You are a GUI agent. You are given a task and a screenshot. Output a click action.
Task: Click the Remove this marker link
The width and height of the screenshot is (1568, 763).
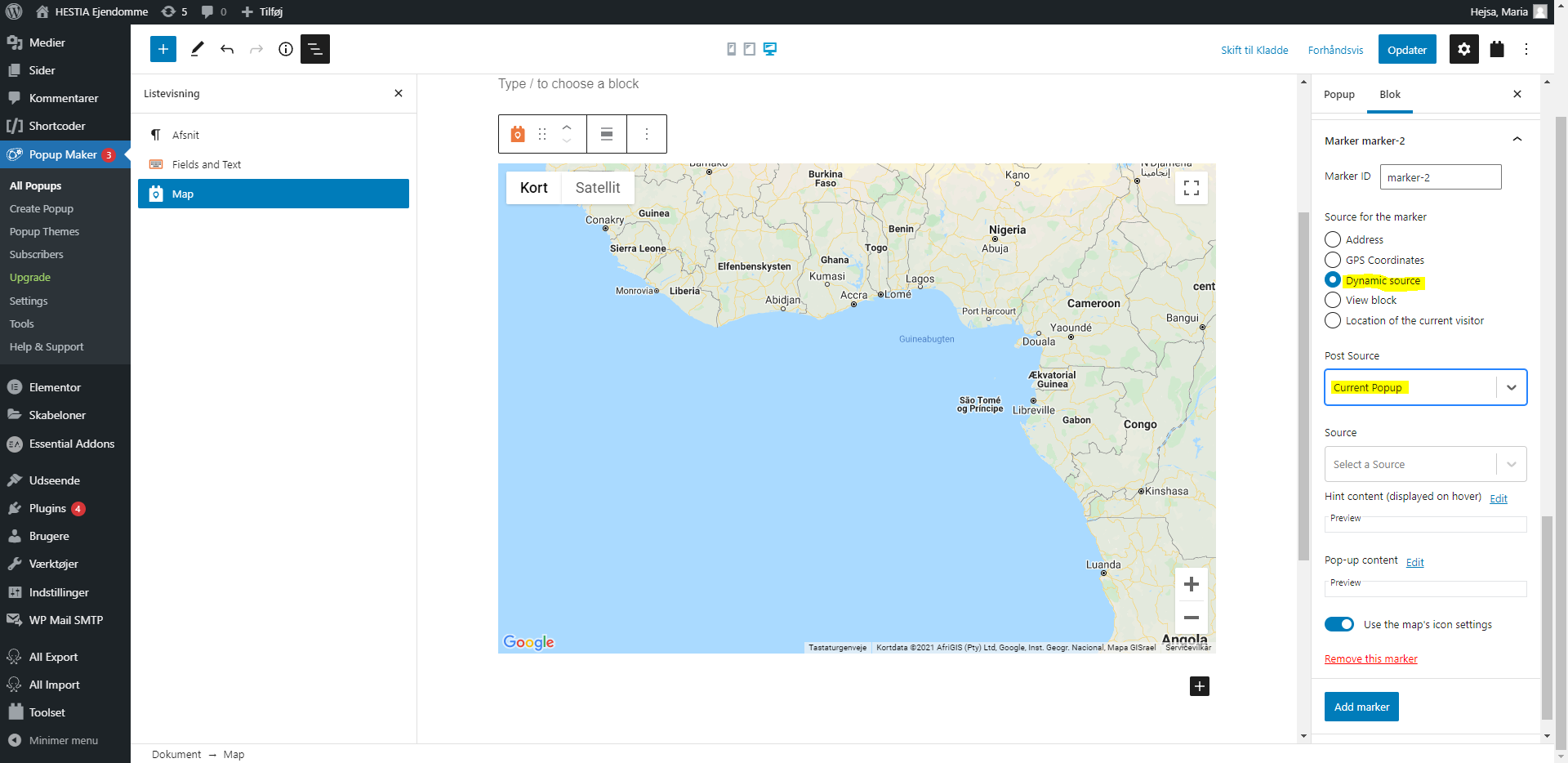[1370, 659]
